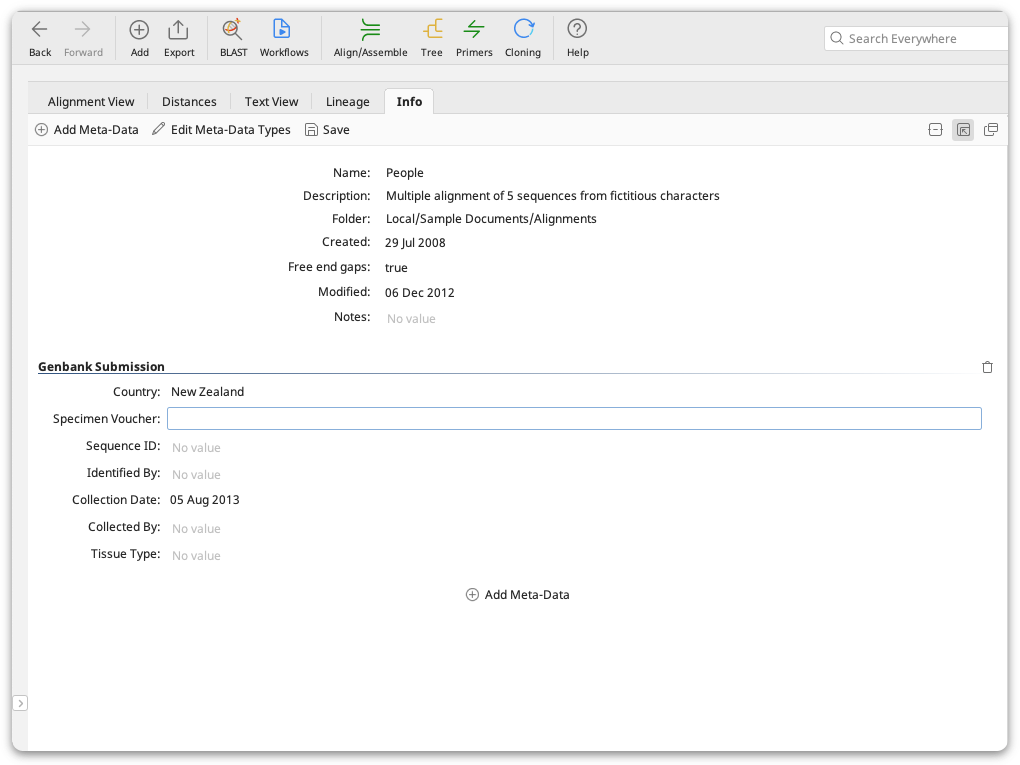
Task: Edit the Description value about fictitious characters
Action: (552, 196)
